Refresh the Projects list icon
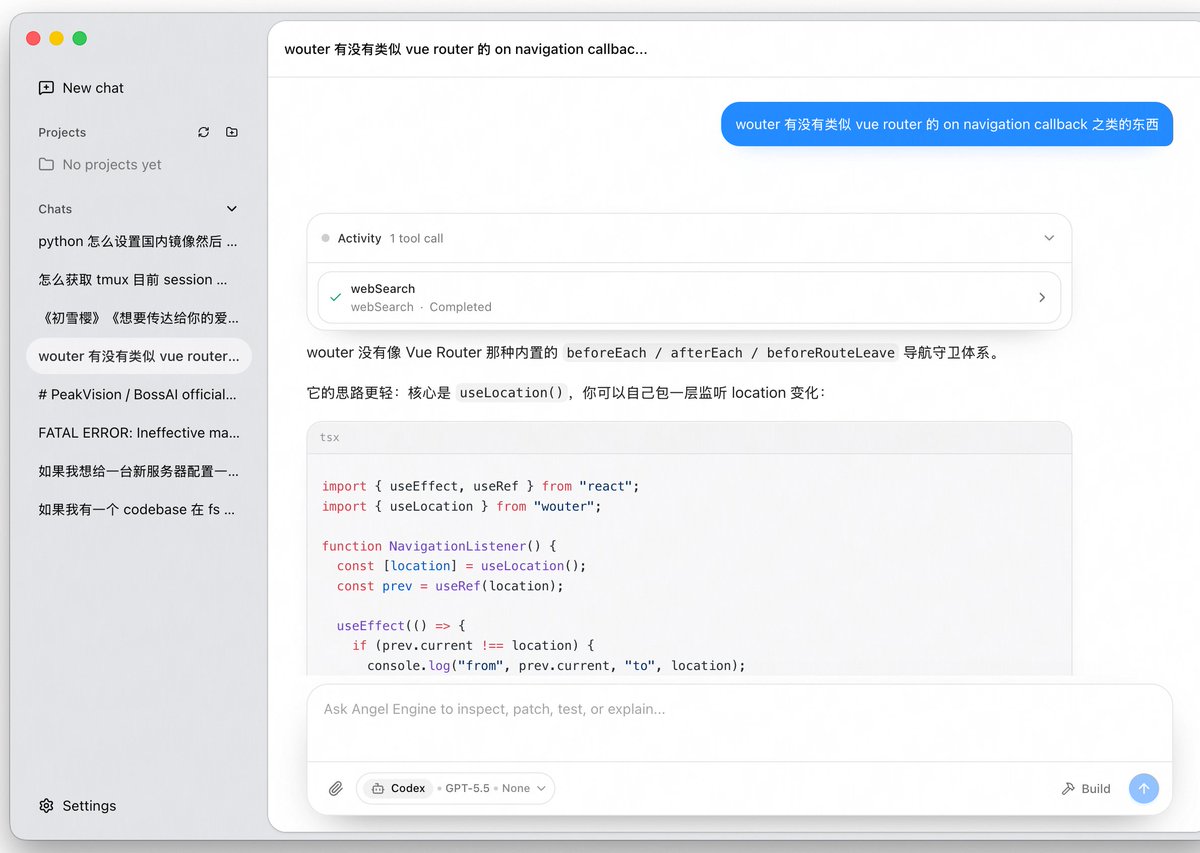This screenshot has height=853, width=1200. 204,132
